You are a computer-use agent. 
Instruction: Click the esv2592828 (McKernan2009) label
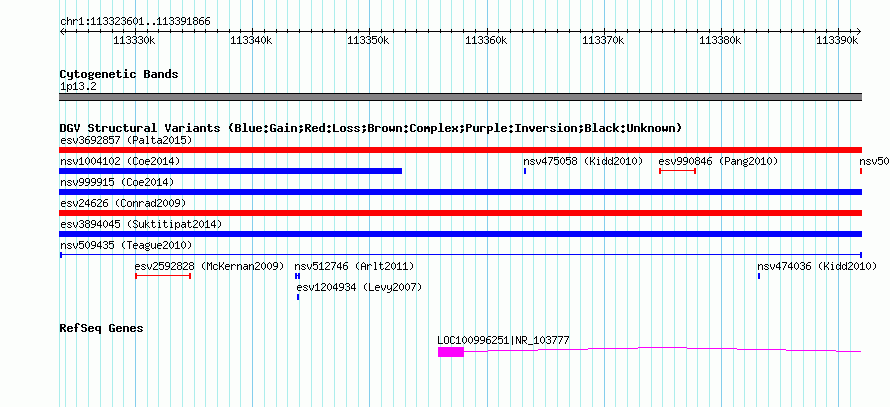(x=209, y=266)
